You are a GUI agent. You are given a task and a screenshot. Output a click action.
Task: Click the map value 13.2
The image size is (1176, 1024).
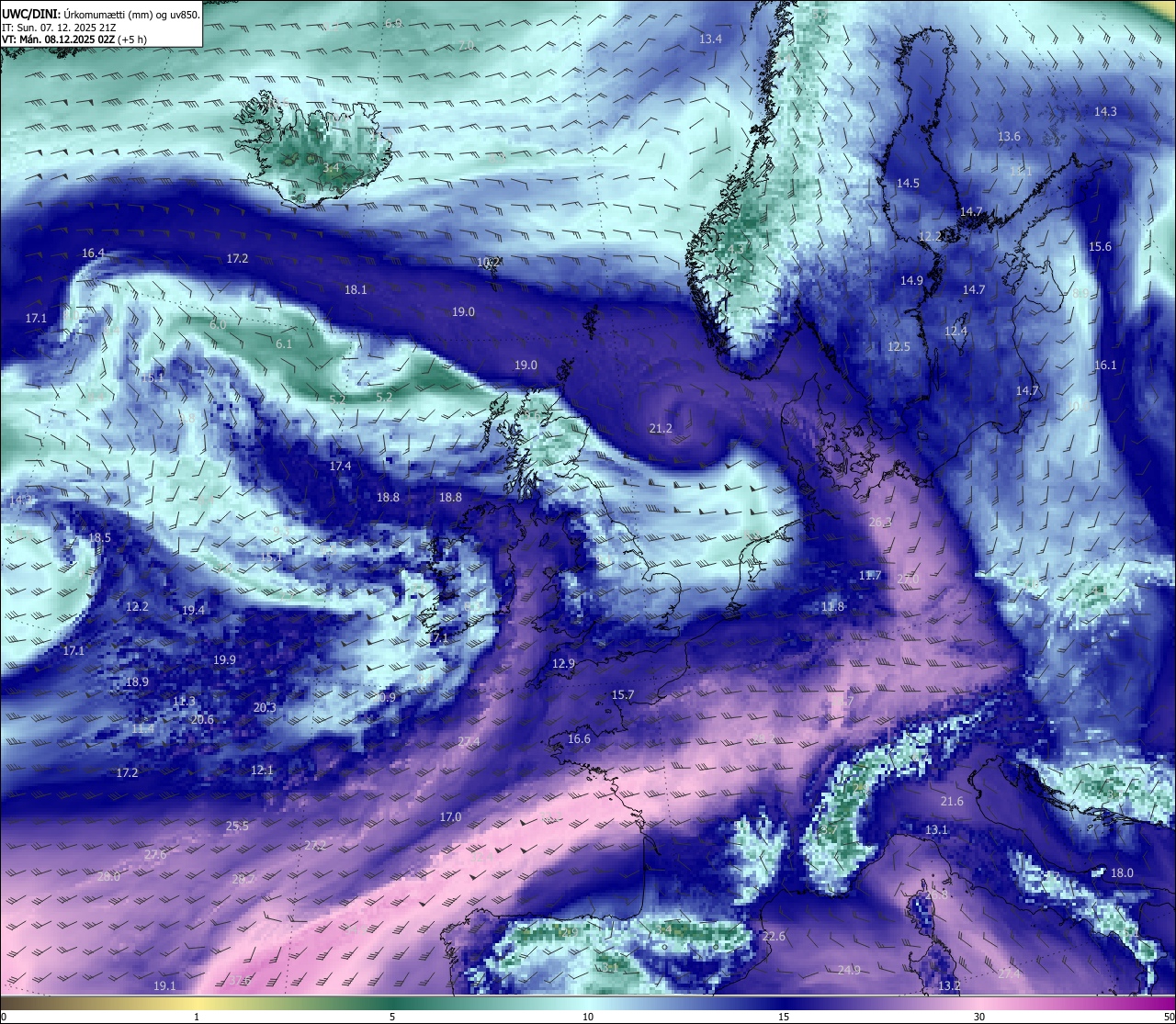click(949, 986)
